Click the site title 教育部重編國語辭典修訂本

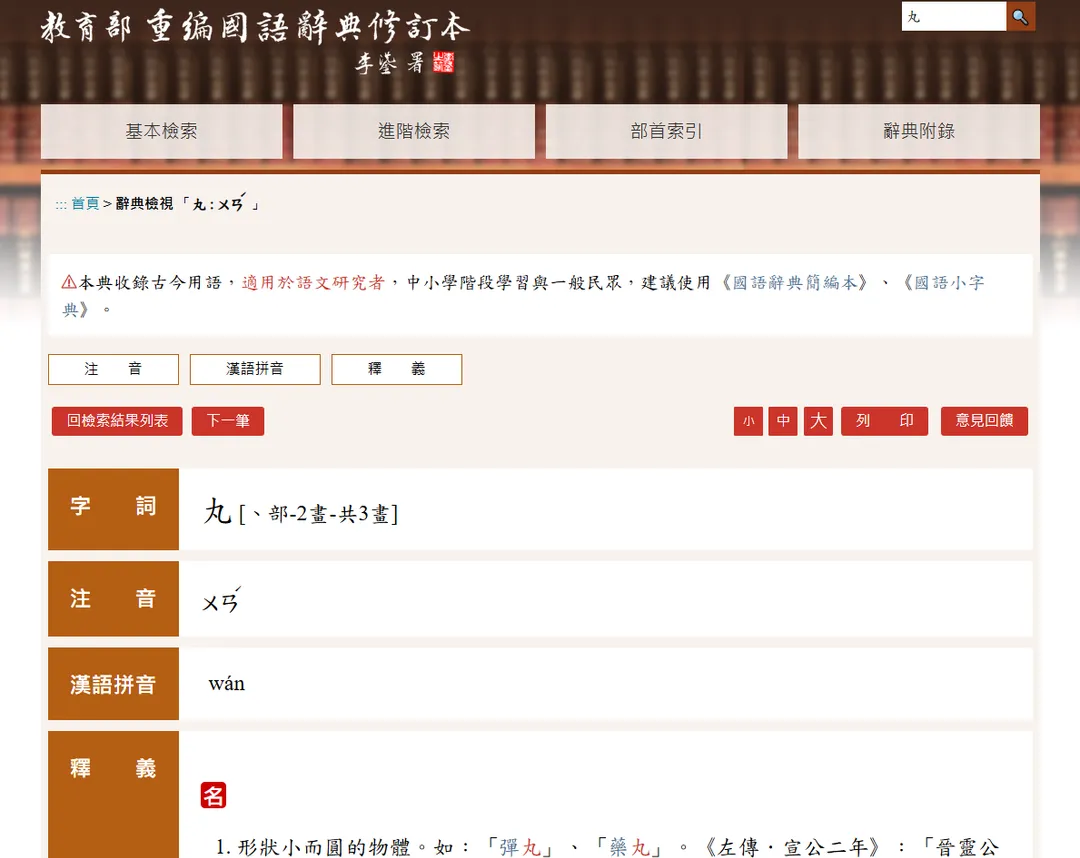pyautogui.click(x=255, y=28)
